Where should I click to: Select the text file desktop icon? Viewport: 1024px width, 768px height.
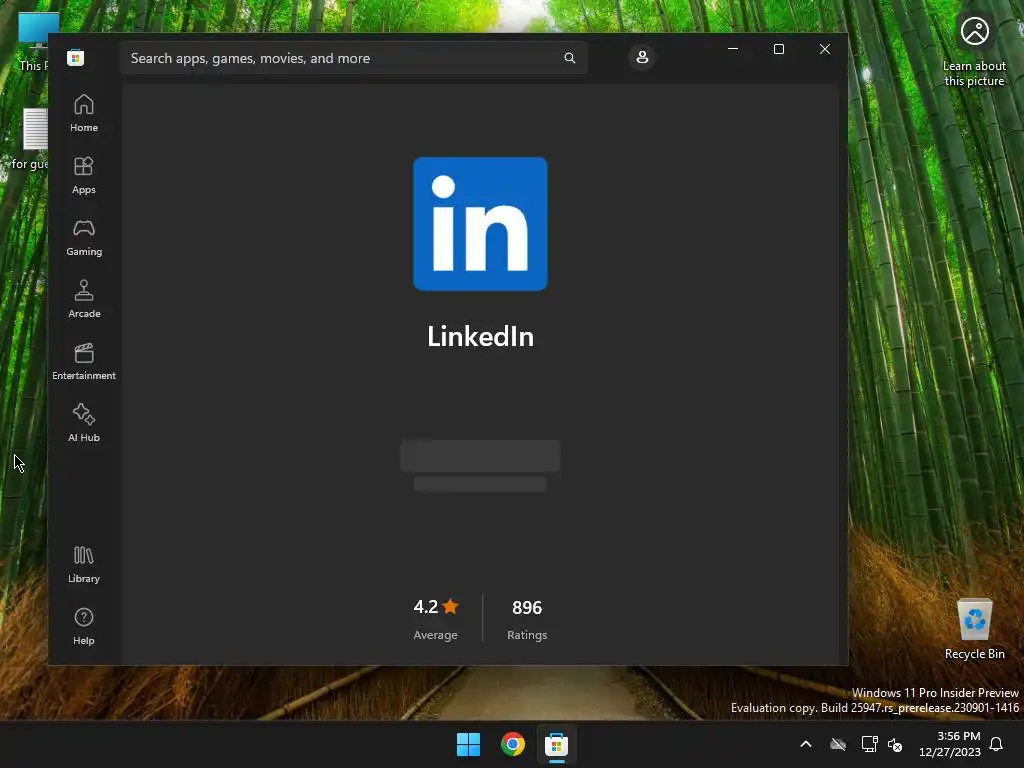31,139
